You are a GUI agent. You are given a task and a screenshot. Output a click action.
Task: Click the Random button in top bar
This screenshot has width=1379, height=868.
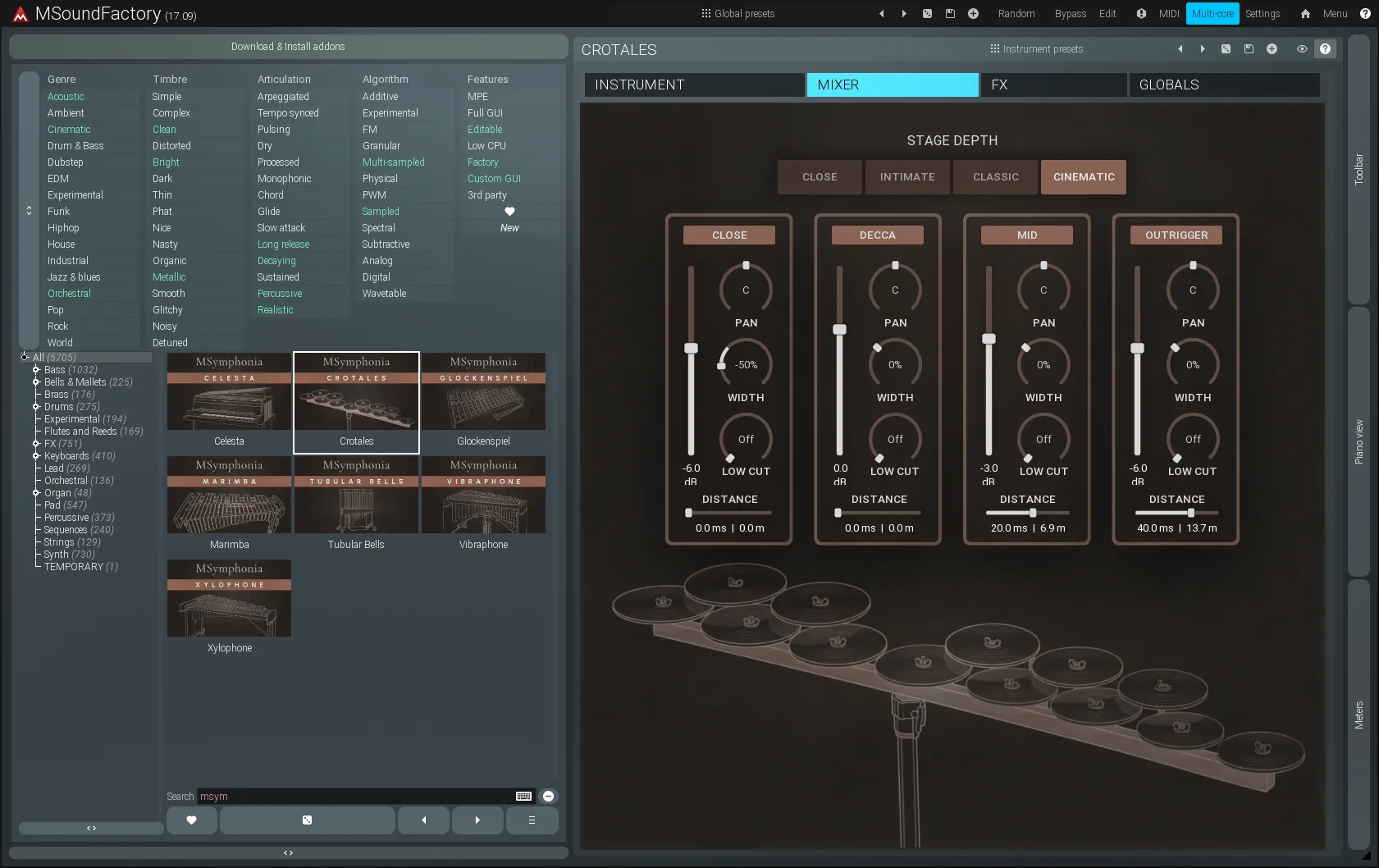[x=1016, y=14]
